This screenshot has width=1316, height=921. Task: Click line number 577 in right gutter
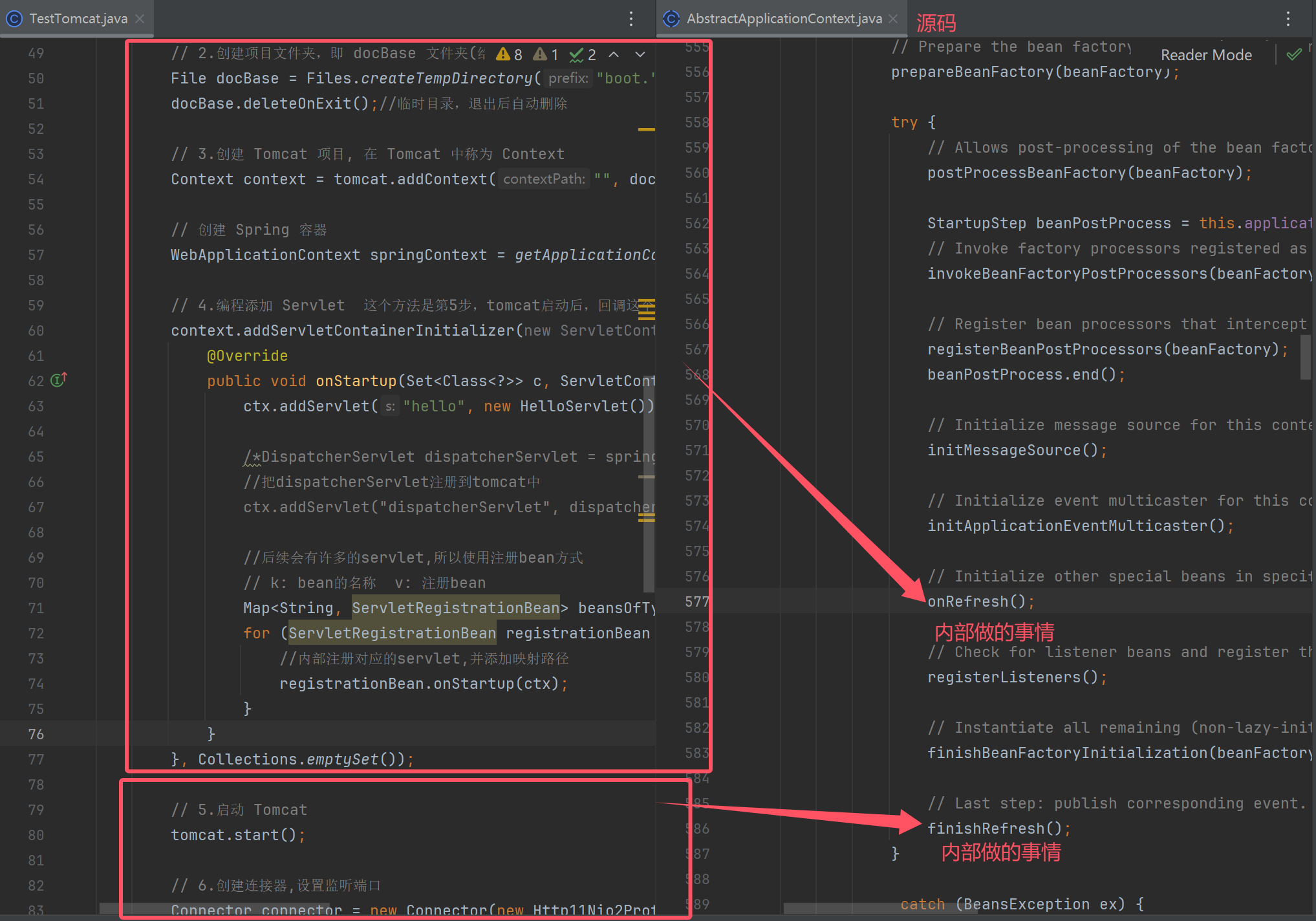(x=697, y=601)
